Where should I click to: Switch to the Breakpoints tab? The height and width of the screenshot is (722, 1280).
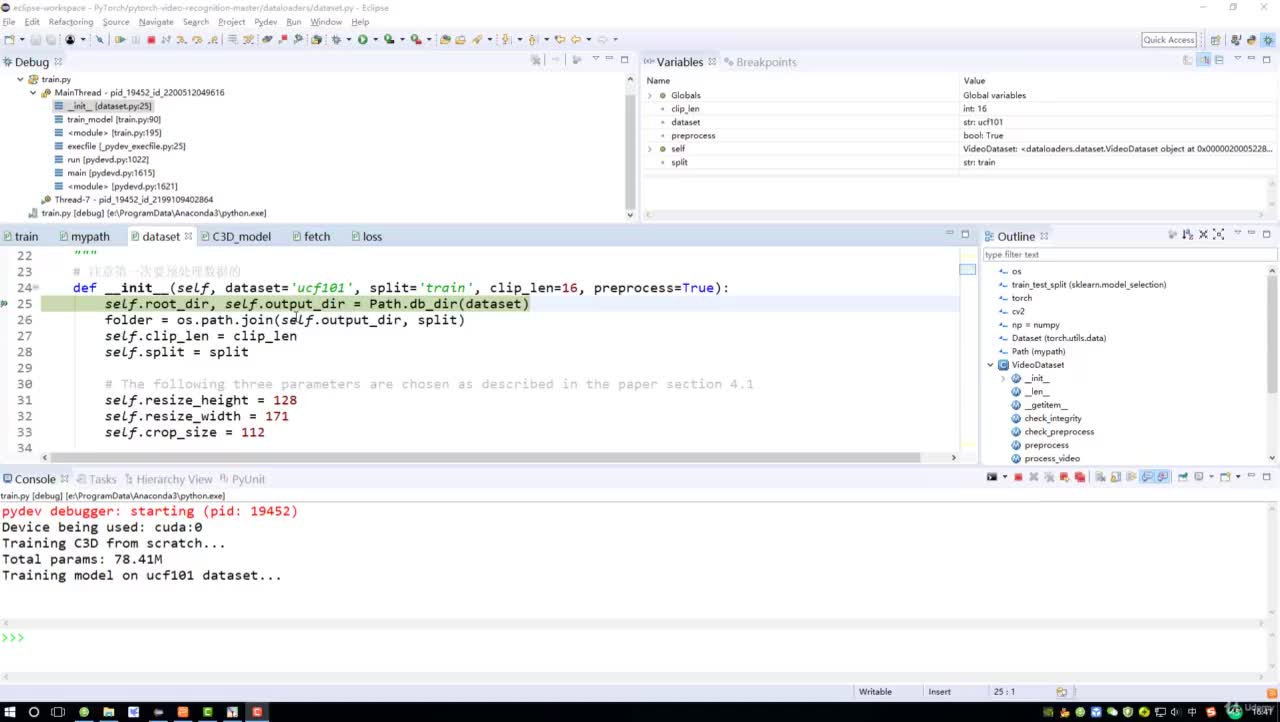point(760,62)
